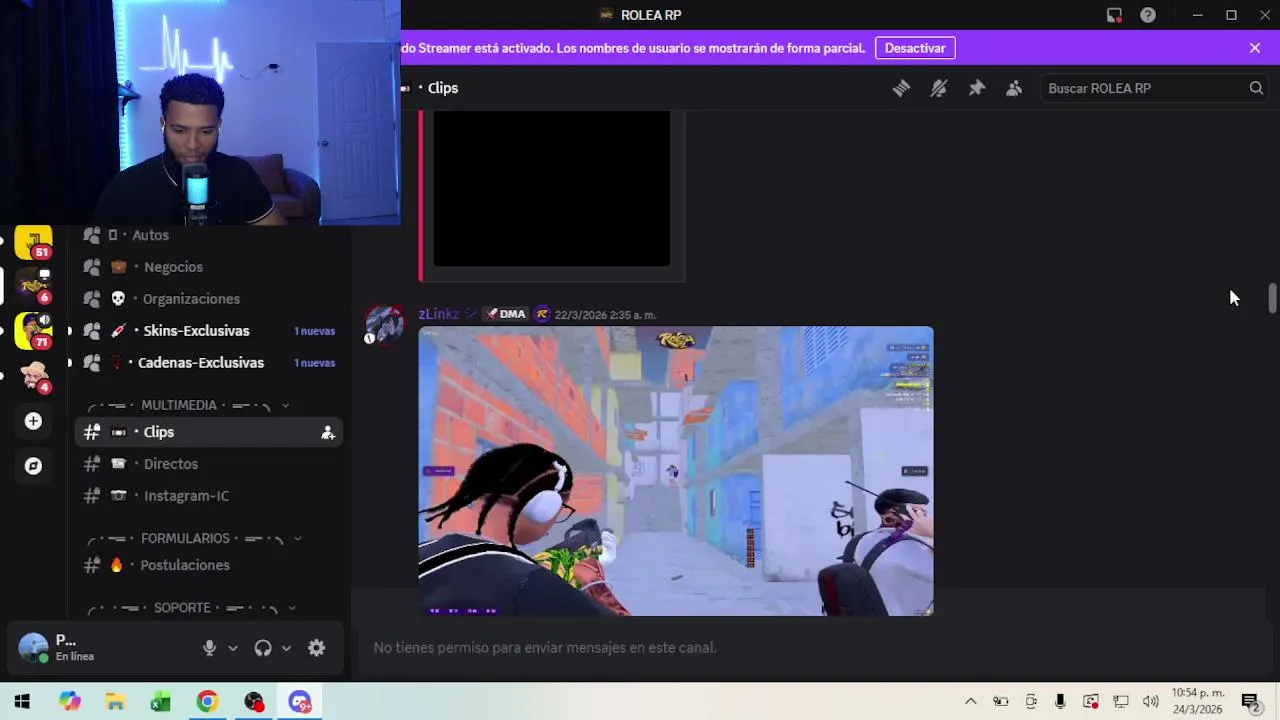Click the invite icon on Clips channel

coord(327,432)
